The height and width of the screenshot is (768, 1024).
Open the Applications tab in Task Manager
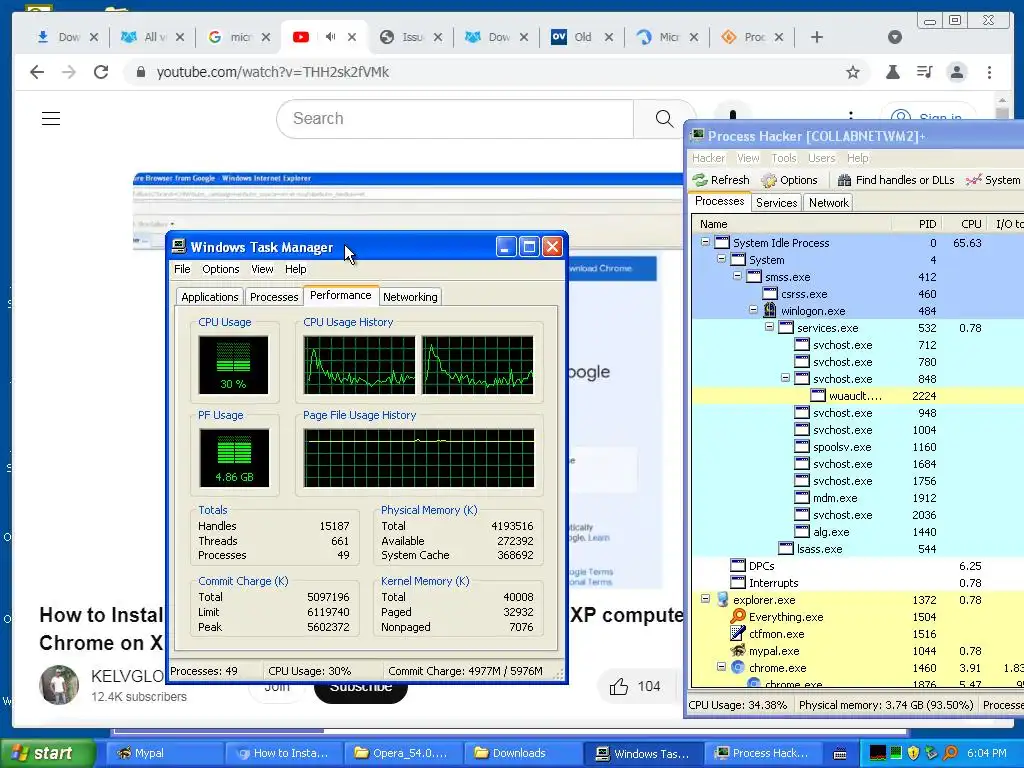coord(210,297)
